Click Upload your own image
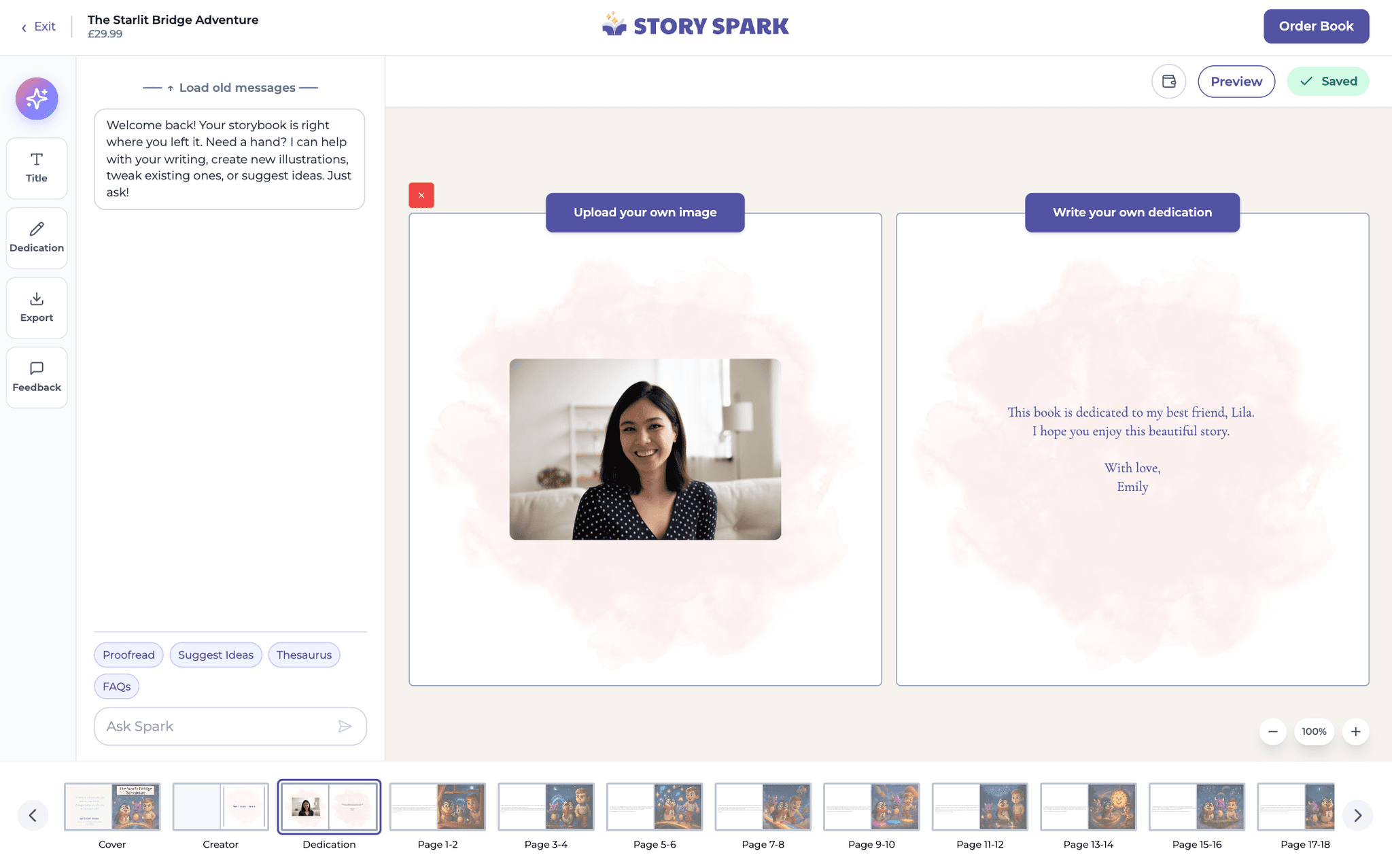Screen dimensions: 1392x868 click(x=644, y=212)
